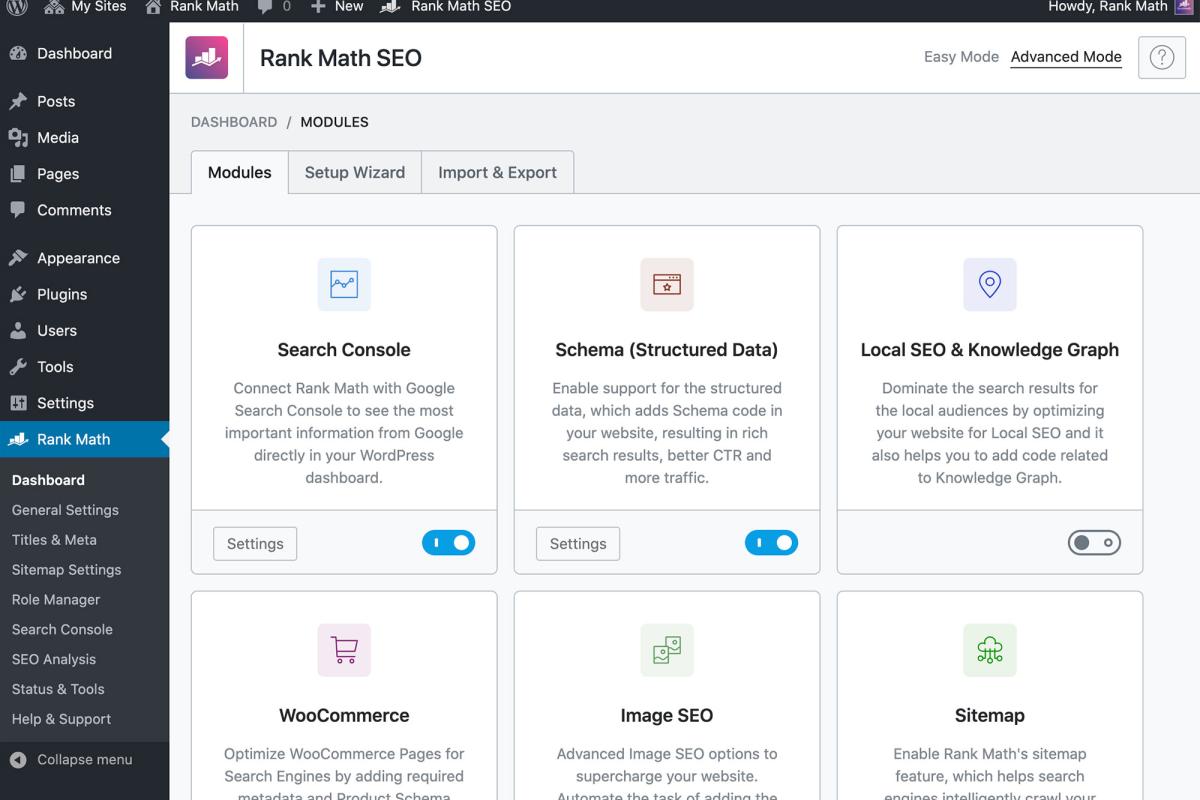
Task: Open Settings for the Schema module
Action: pos(577,543)
